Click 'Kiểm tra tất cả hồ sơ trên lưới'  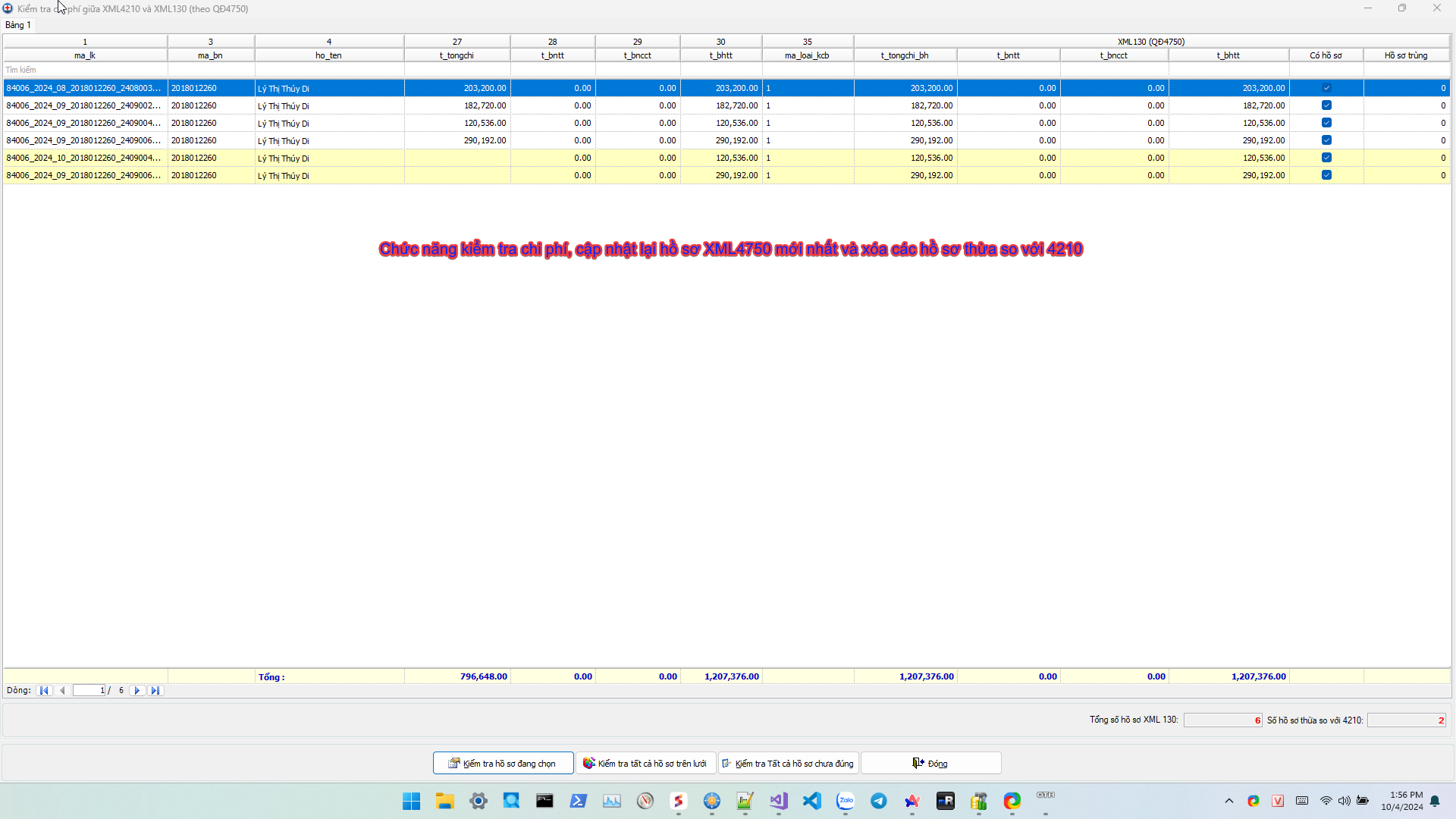(645, 763)
